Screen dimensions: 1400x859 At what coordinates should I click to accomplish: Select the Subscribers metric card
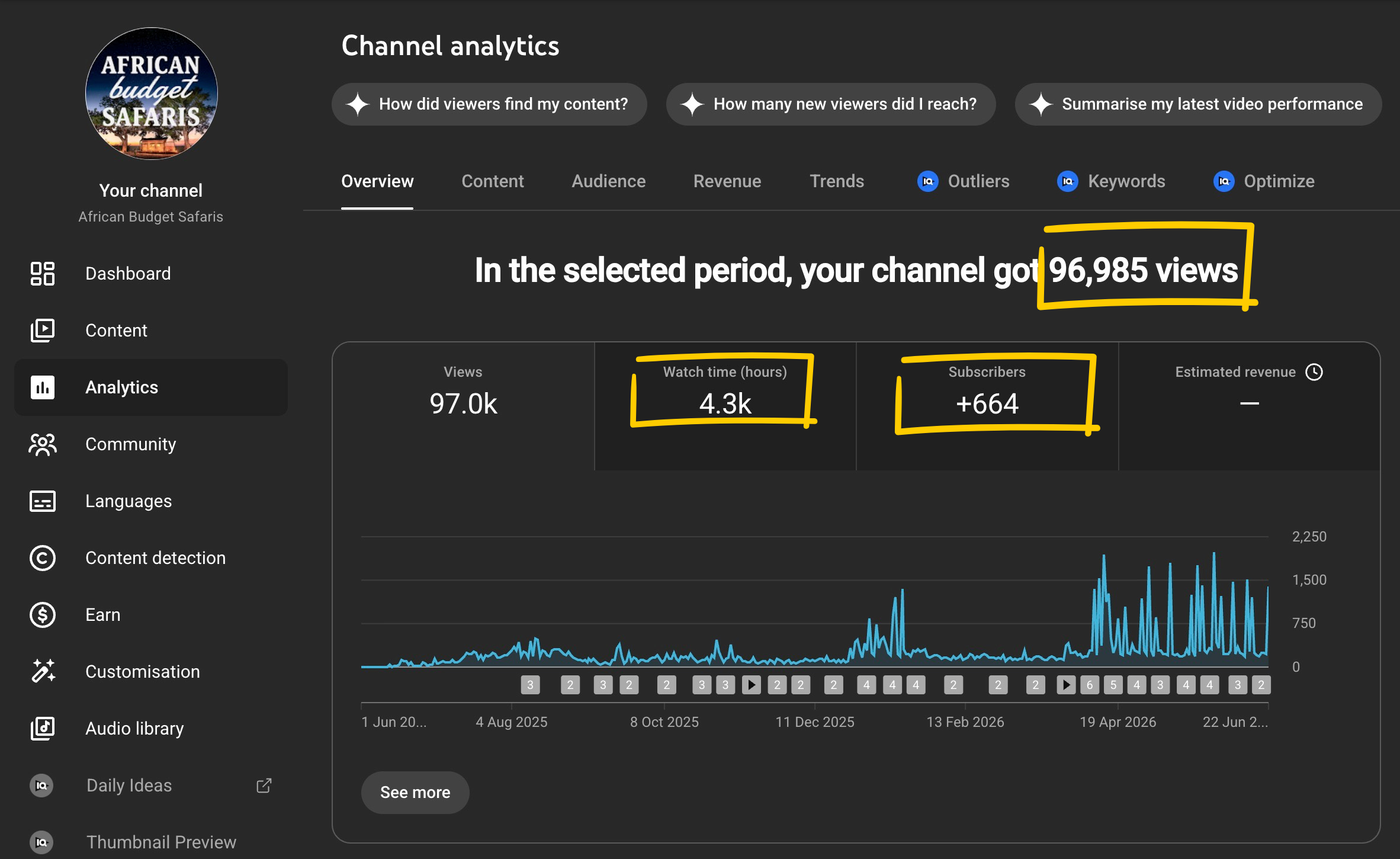987,406
